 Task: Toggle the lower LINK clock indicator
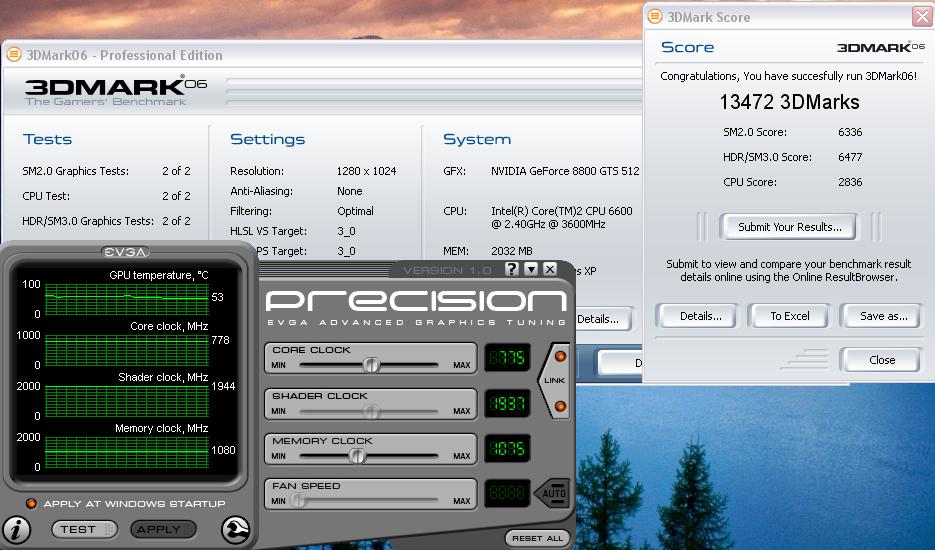click(x=561, y=406)
